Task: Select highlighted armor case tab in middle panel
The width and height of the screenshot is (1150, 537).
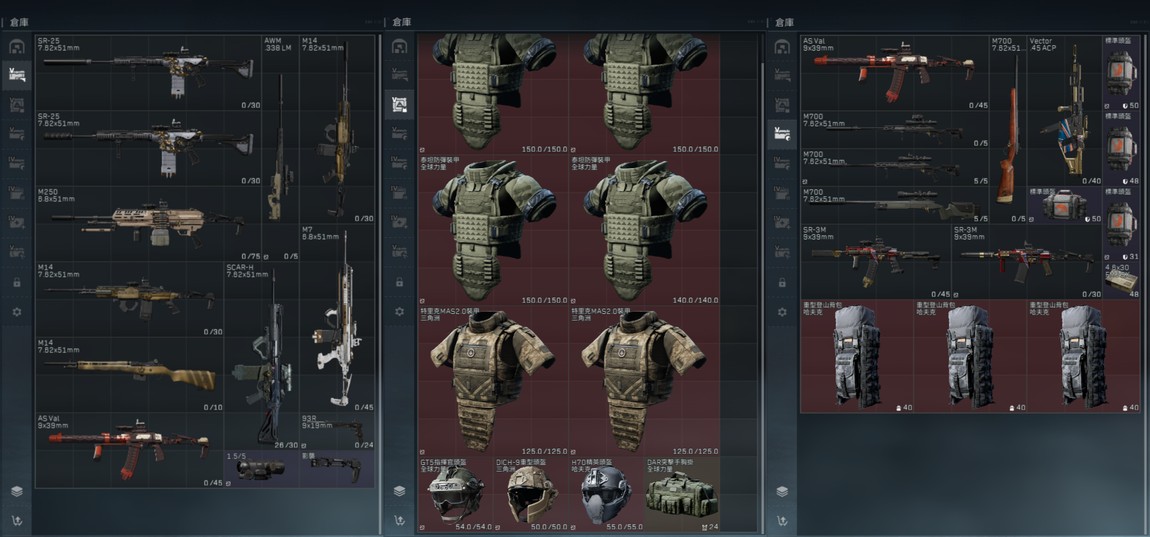Action: [x=399, y=105]
